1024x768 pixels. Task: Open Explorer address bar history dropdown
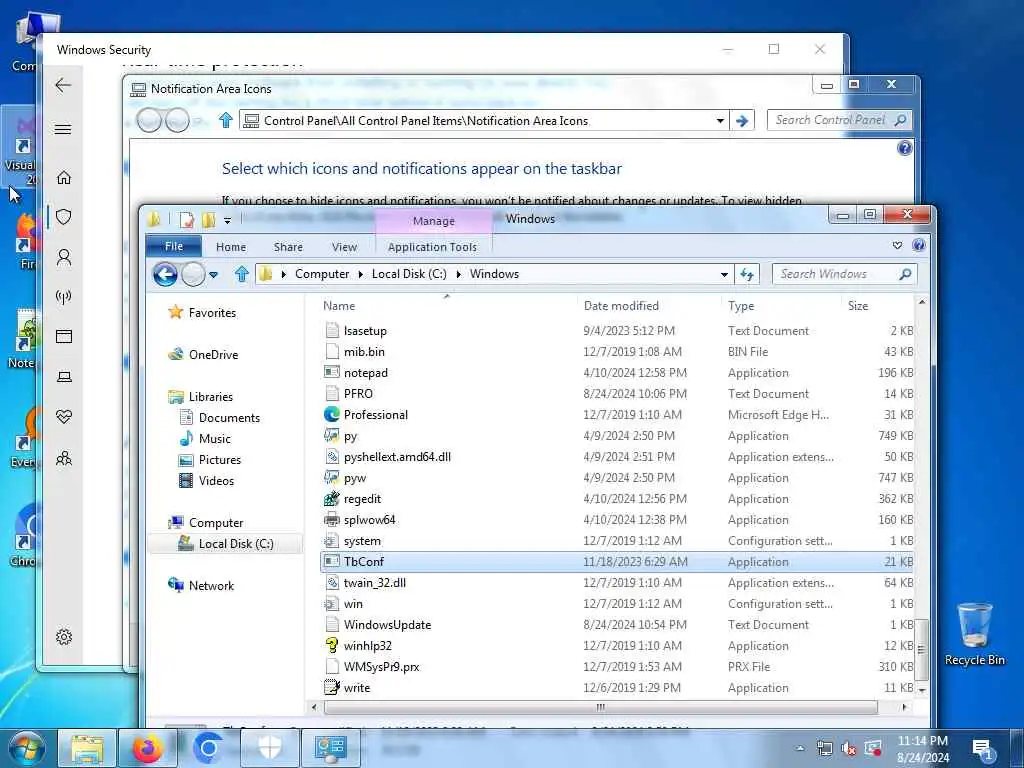(x=724, y=274)
